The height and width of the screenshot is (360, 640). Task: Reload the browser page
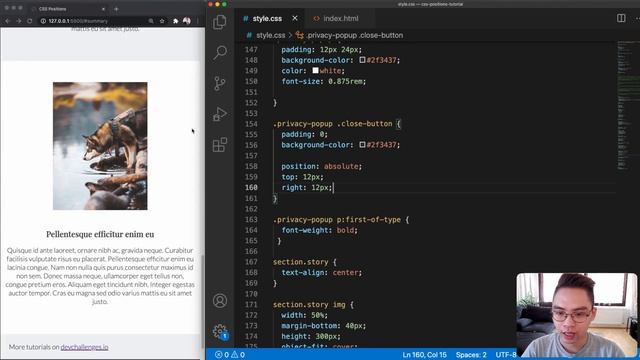(x=30, y=21)
